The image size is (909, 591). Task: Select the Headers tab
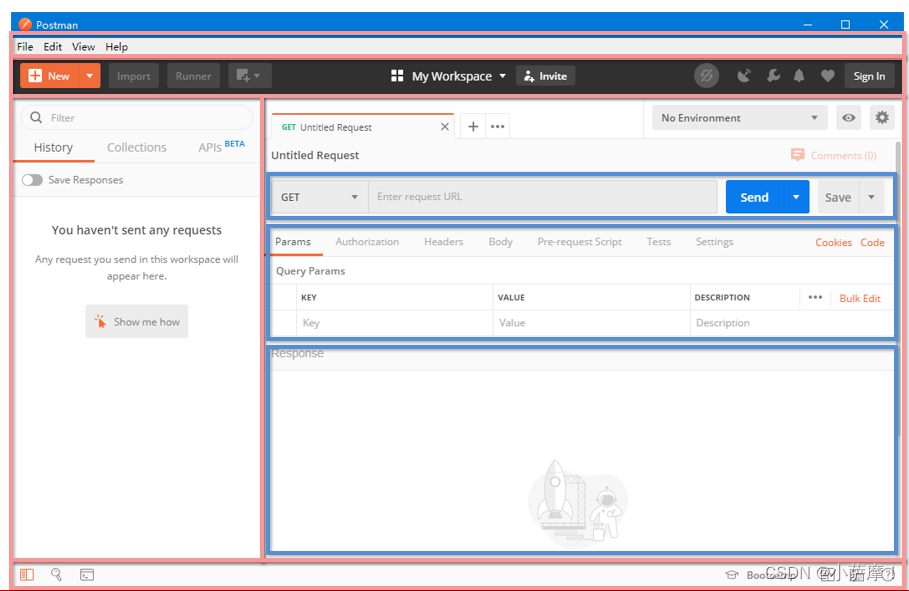click(x=443, y=242)
